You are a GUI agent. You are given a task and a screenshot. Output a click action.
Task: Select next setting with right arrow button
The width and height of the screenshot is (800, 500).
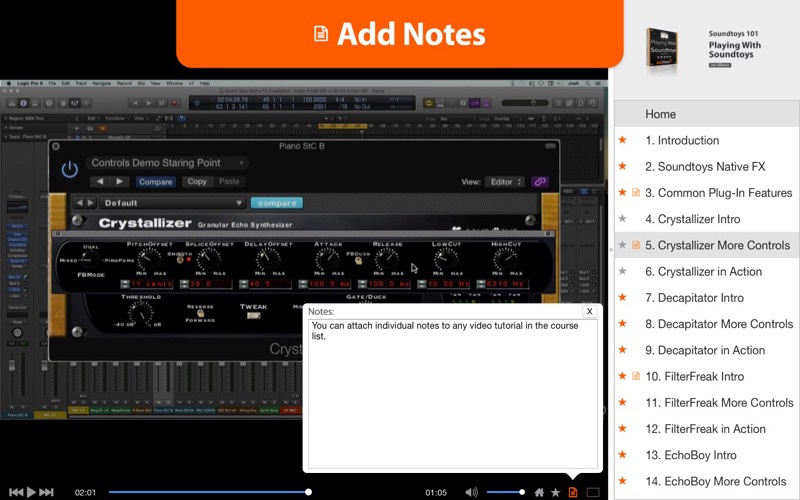(119, 182)
